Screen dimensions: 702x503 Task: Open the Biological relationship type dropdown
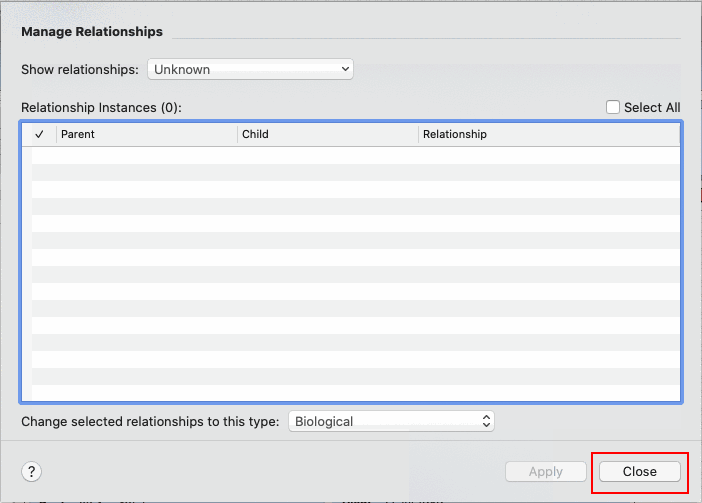point(391,421)
